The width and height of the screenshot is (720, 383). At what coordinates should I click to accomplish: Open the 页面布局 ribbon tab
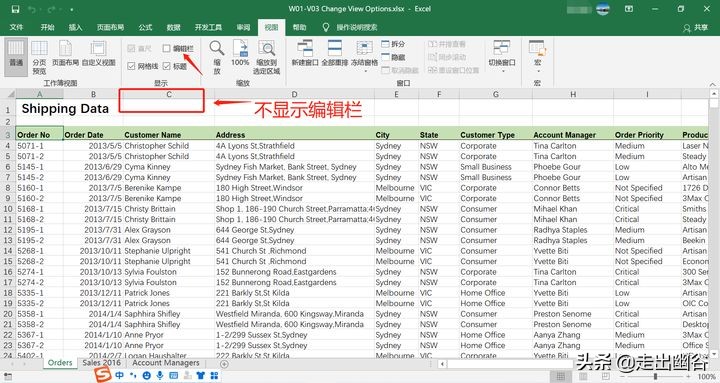(x=111, y=27)
